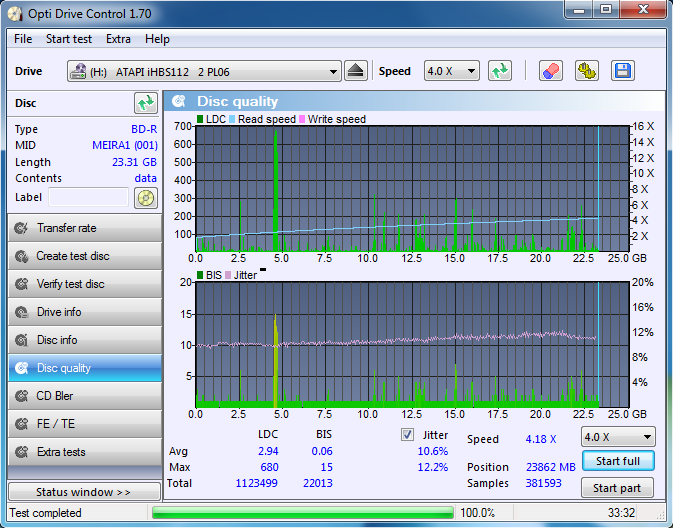Click the eject drive icon

(x=356, y=71)
